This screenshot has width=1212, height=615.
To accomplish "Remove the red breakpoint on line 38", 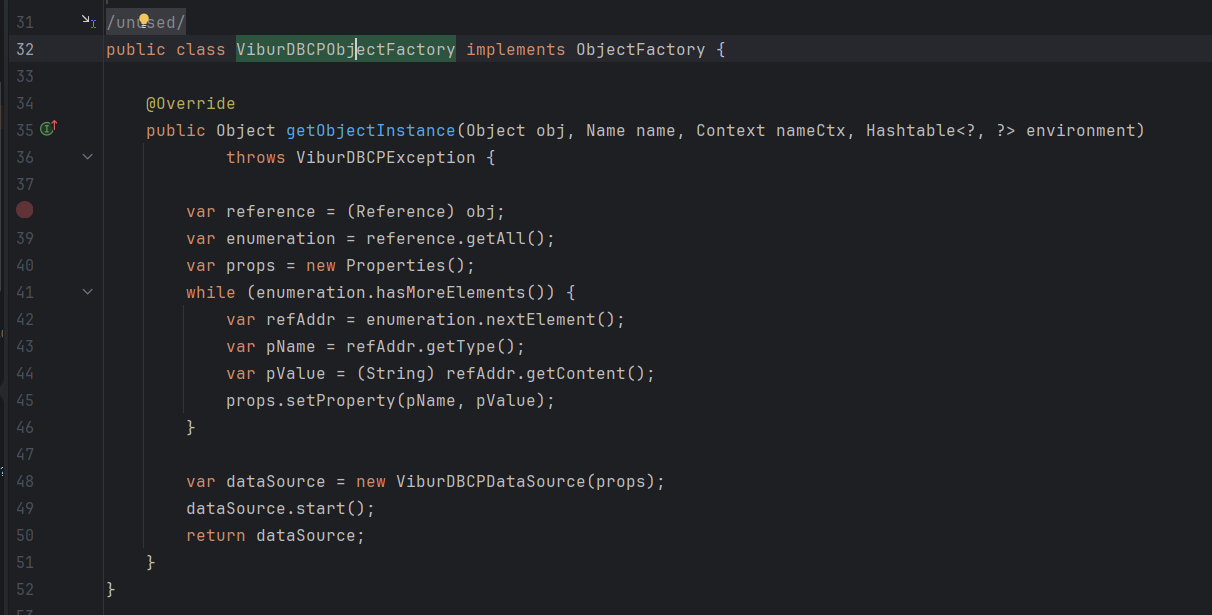I will coord(25,210).
